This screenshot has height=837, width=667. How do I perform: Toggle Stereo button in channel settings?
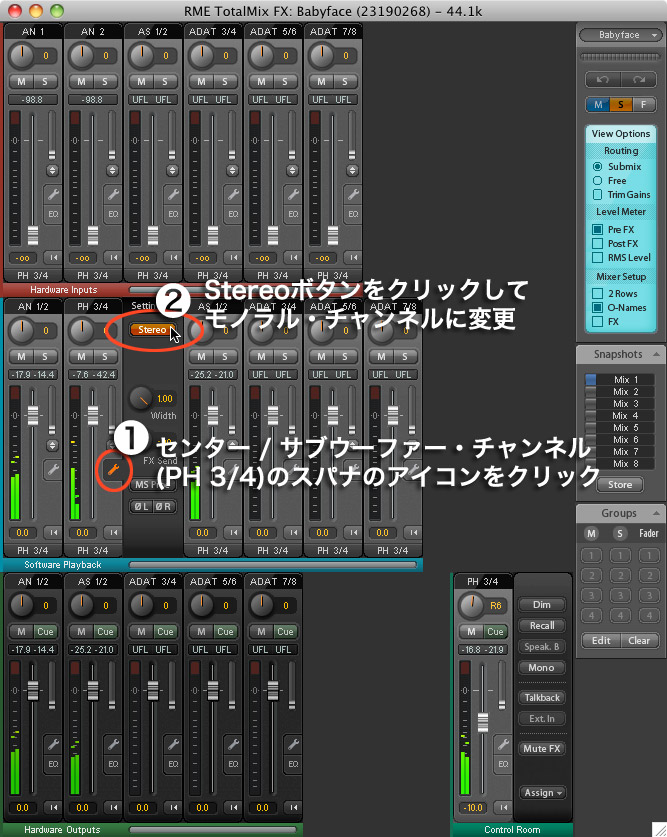(153, 329)
